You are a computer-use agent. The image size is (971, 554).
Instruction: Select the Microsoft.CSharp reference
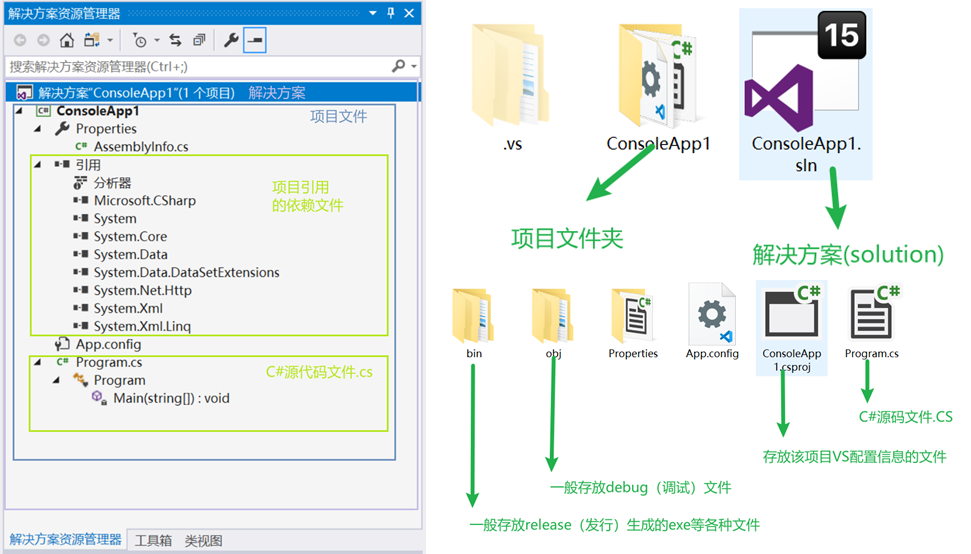pyautogui.click(x=134, y=201)
